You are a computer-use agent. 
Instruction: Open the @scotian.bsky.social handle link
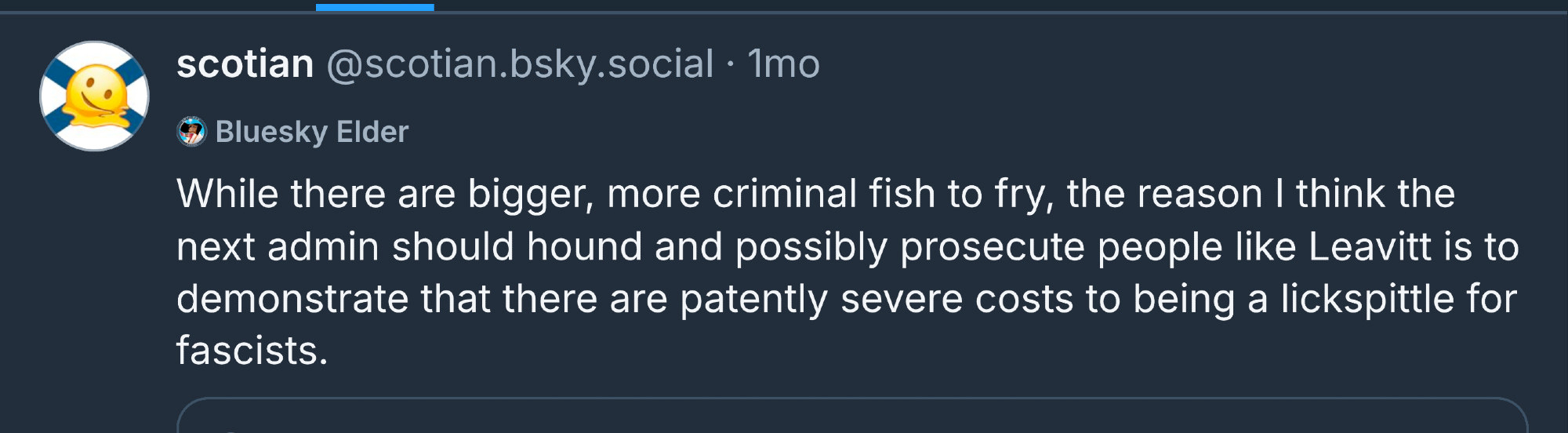(x=520, y=64)
